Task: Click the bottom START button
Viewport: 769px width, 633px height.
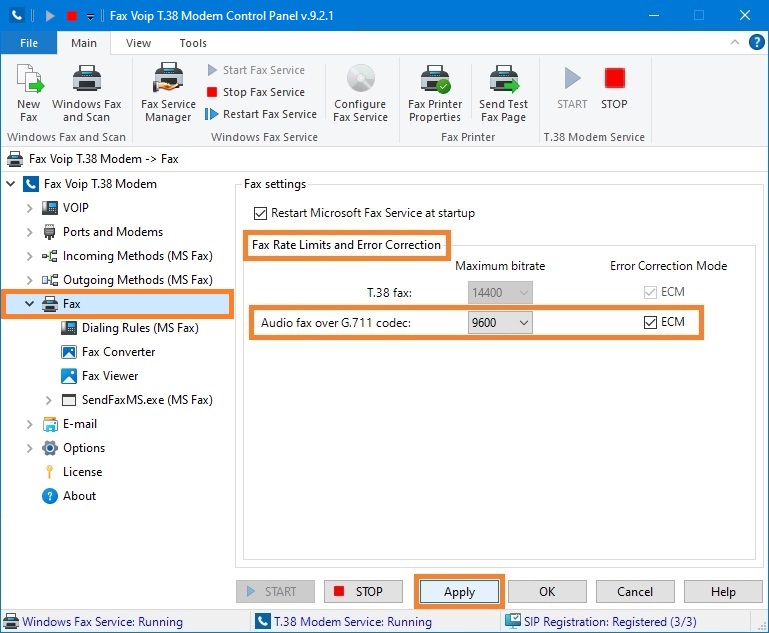Action: pyautogui.click(x=275, y=592)
